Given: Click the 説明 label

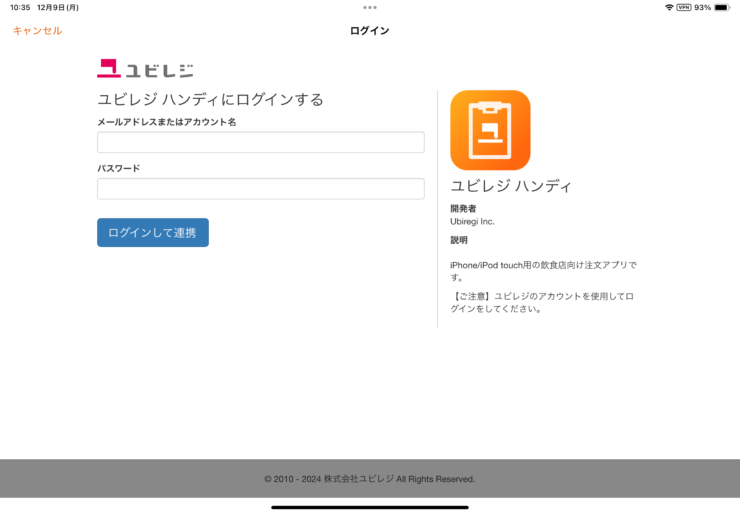Looking at the screenshot, I should coord(459,240).
